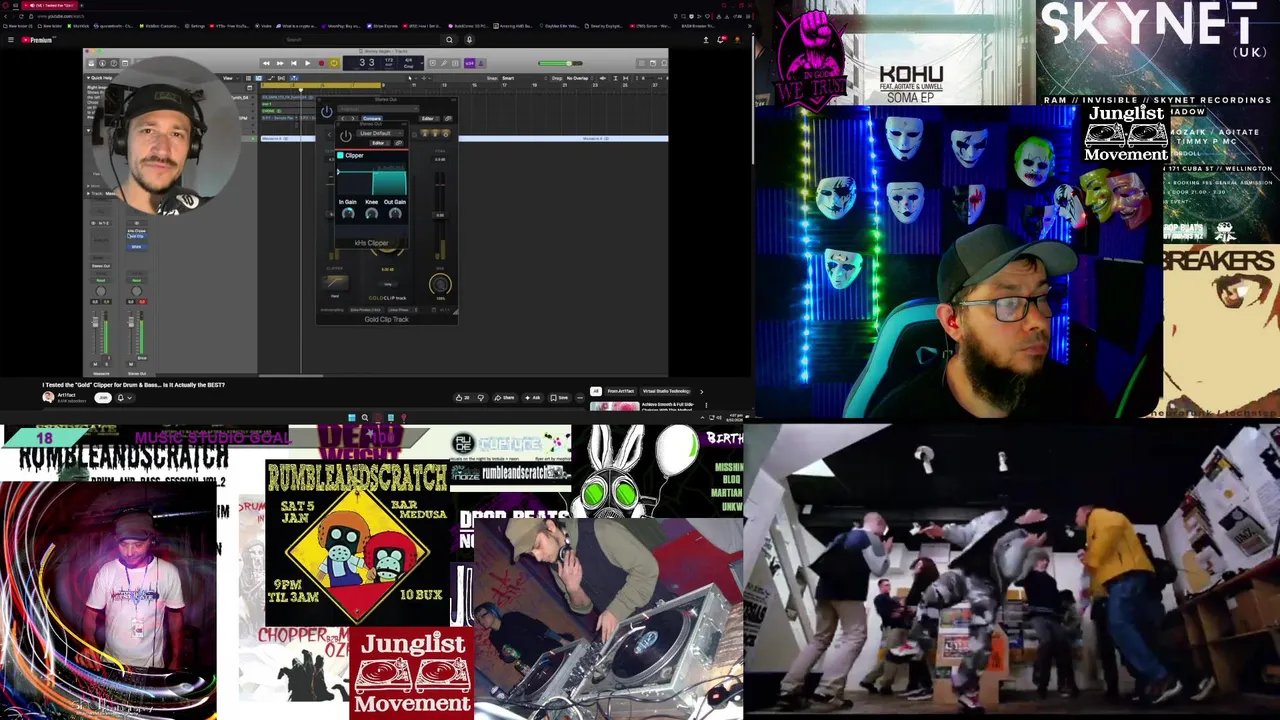Show more chips with right chevron

[701, 391]
